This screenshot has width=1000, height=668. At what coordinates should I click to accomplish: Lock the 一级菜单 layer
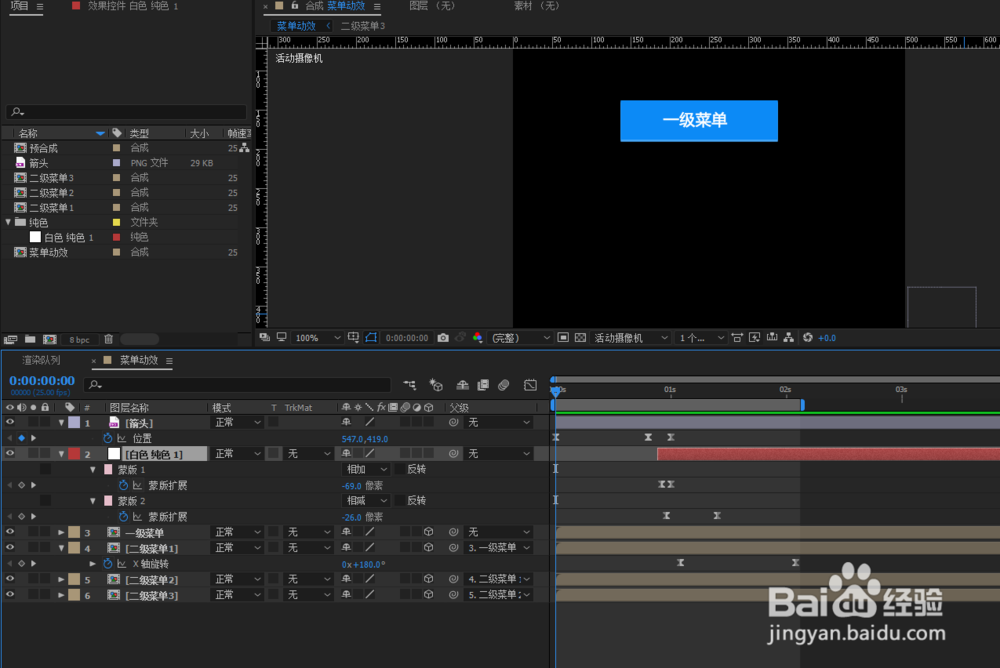46,531
